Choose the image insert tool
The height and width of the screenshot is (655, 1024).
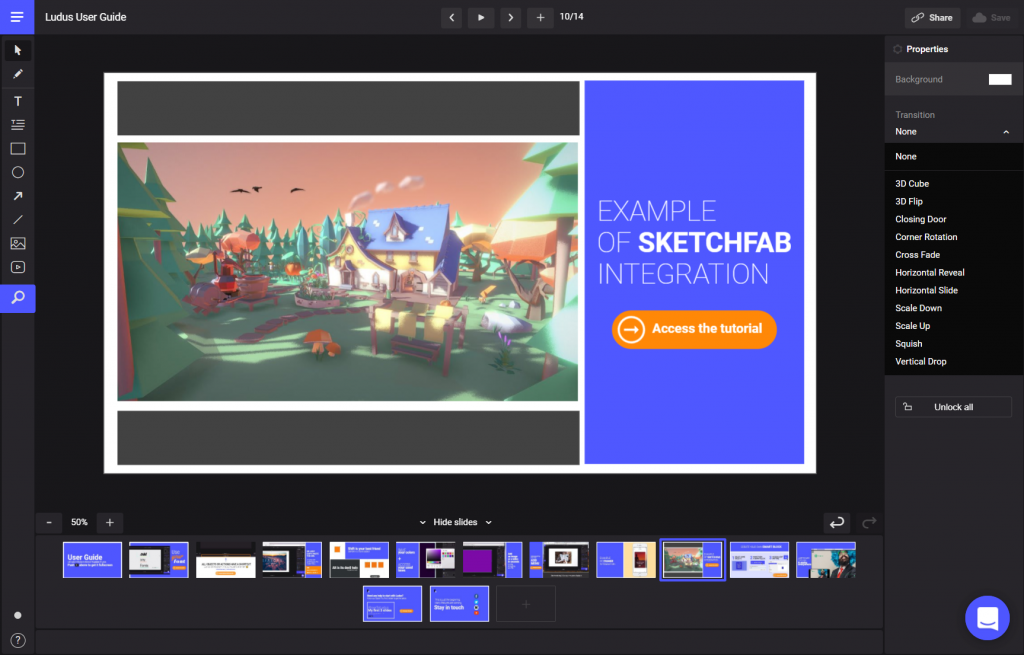(x=17, y=243)
